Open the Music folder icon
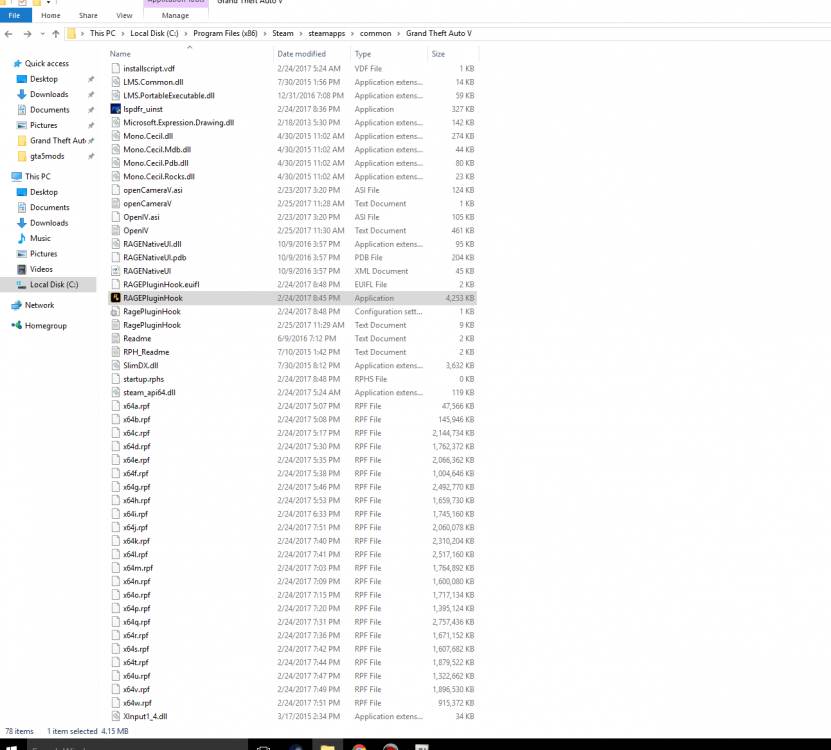 tap(22, 238)
